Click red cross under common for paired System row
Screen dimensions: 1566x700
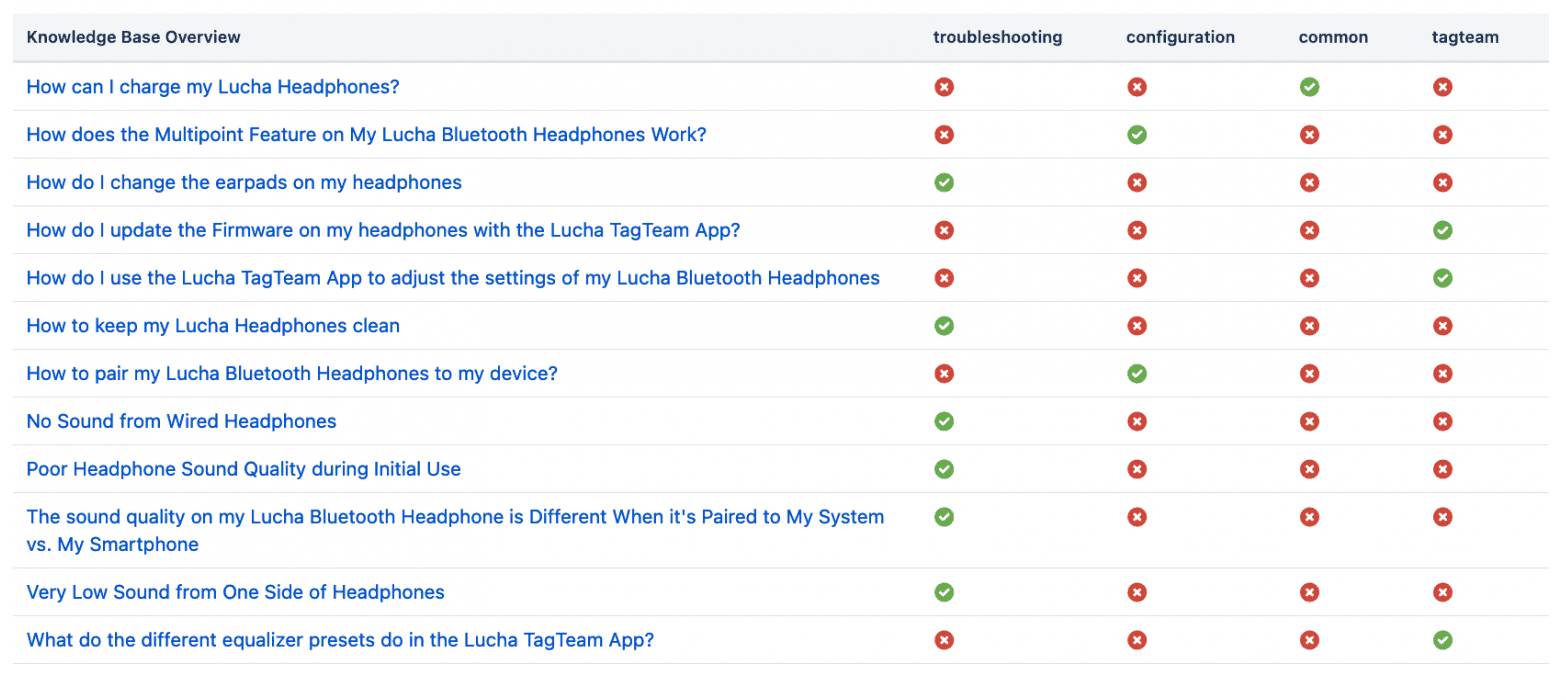[1309, 517]
